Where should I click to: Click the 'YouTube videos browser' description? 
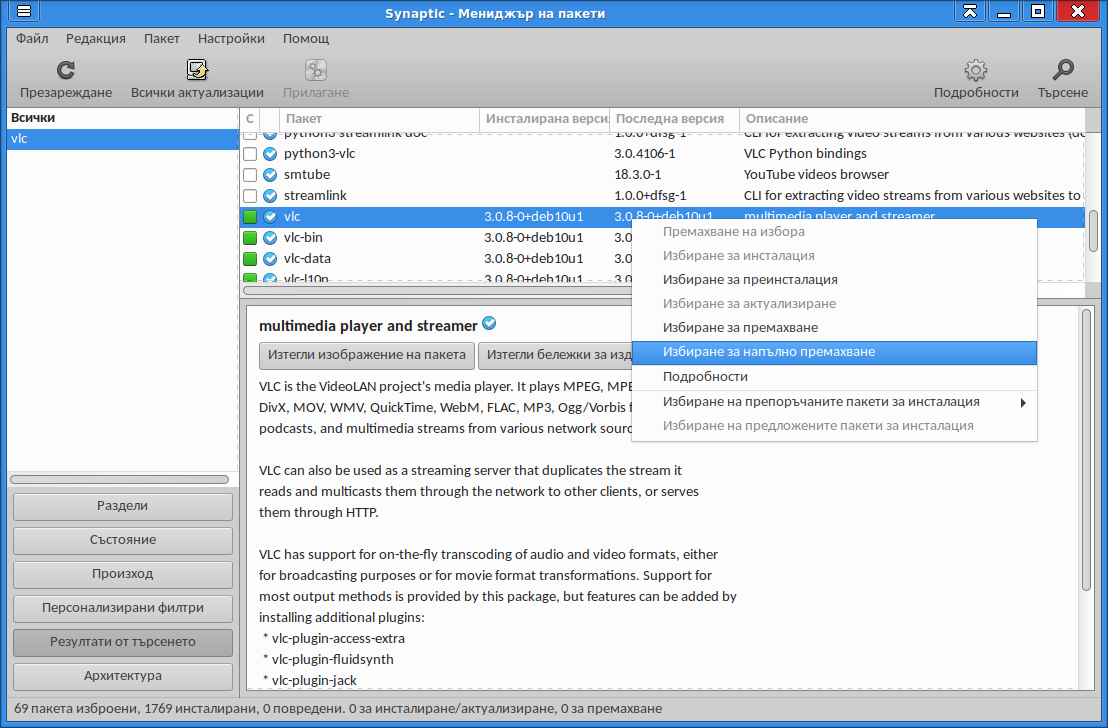(x=816, y=175)
